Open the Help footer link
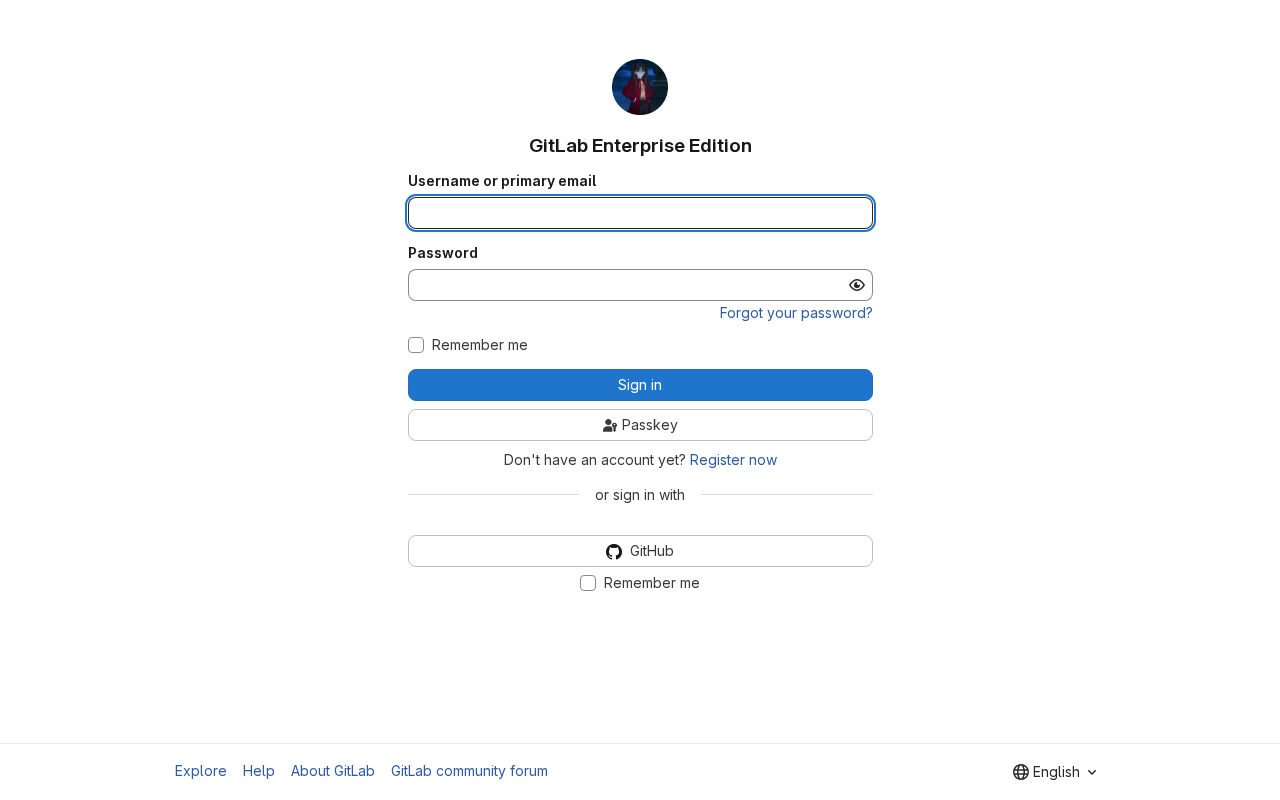 [259, 771]
